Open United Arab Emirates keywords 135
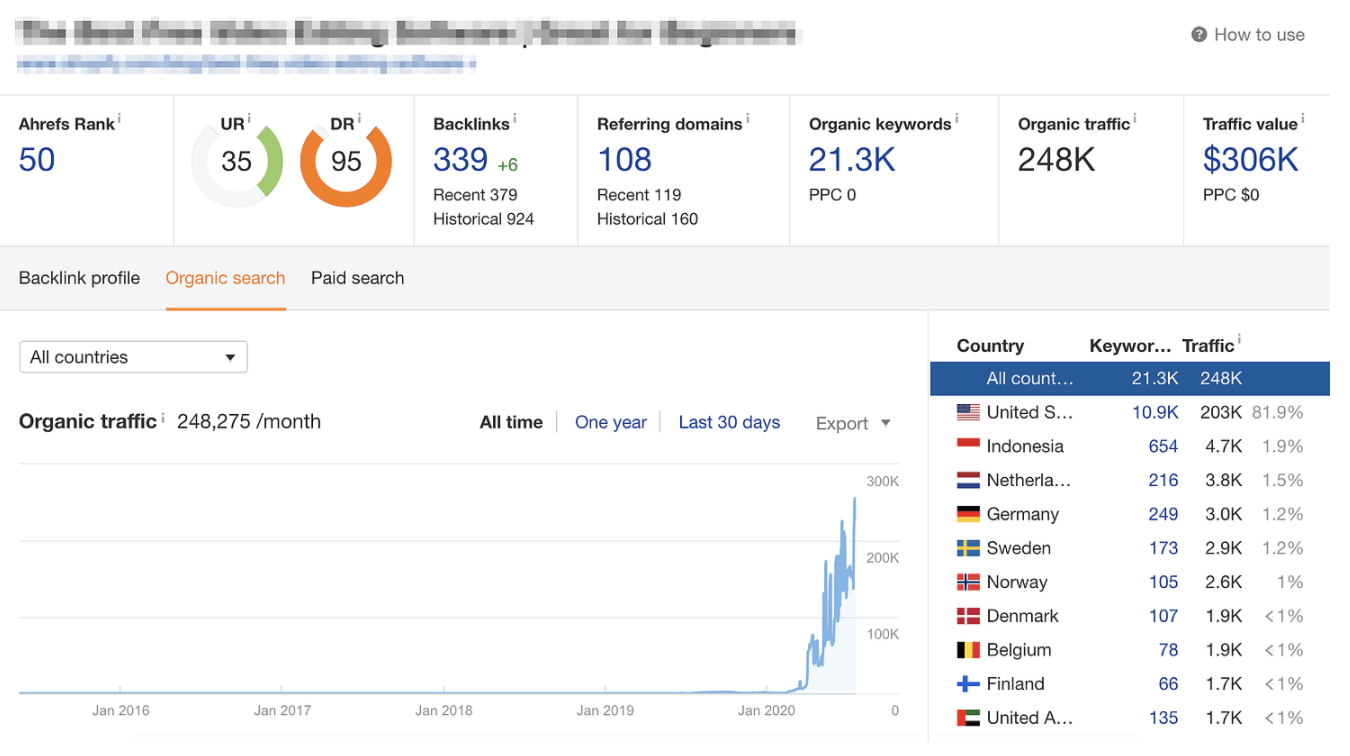The width and height of the screenshot is (1350, 756). coord(1163,718)
